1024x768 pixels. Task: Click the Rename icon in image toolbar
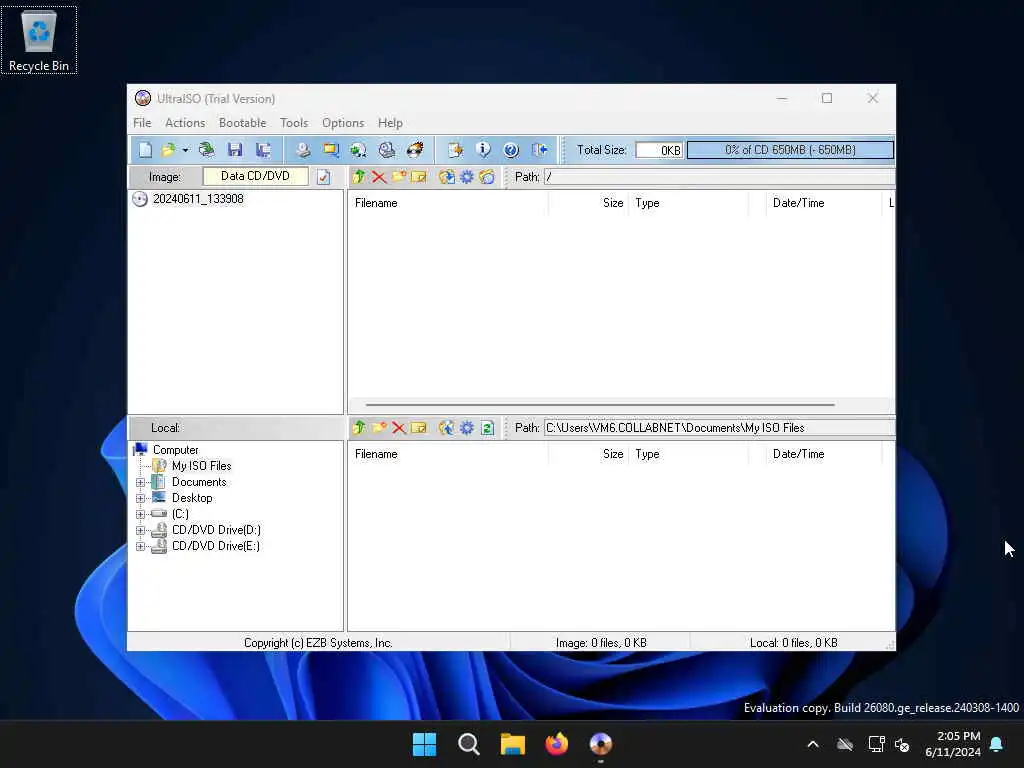[x=419, y=177]
